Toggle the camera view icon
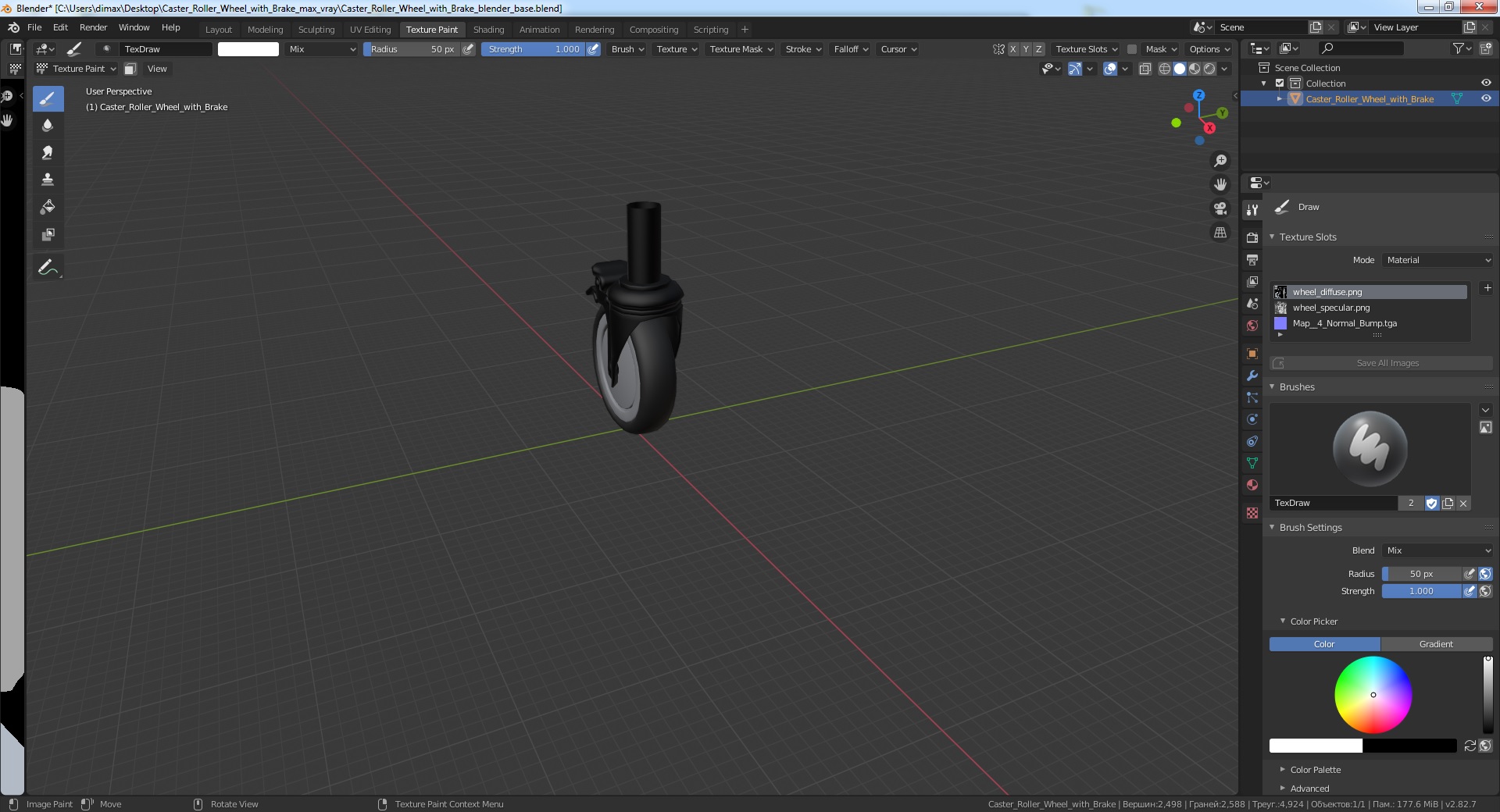 coord(1220,208)
